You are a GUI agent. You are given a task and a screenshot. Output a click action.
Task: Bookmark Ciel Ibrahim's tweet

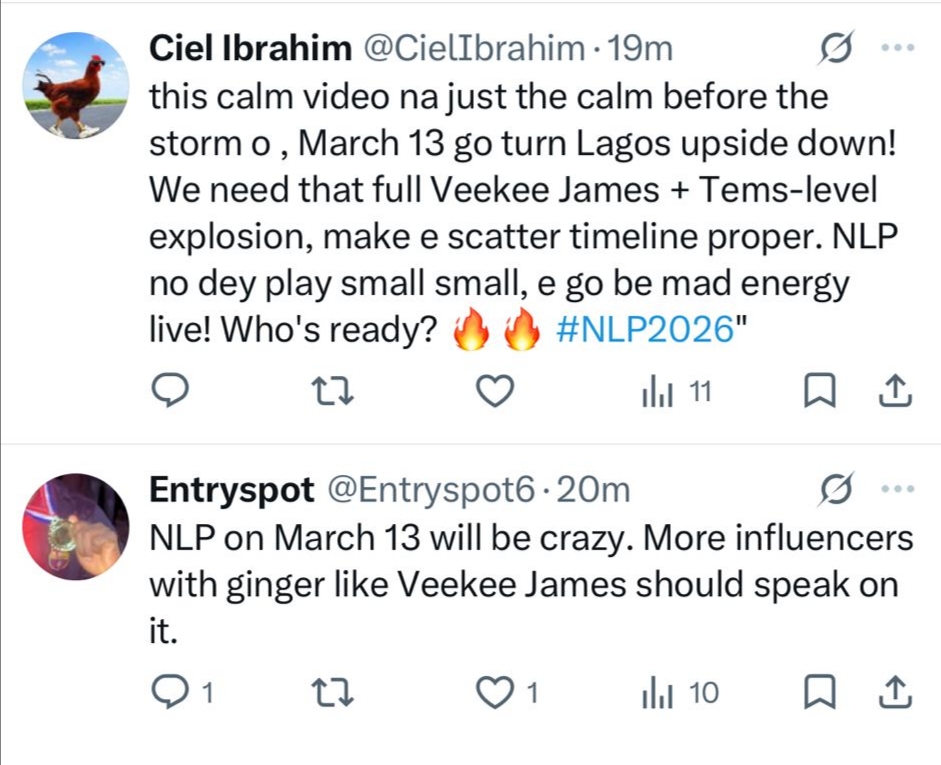coord(818,393)
